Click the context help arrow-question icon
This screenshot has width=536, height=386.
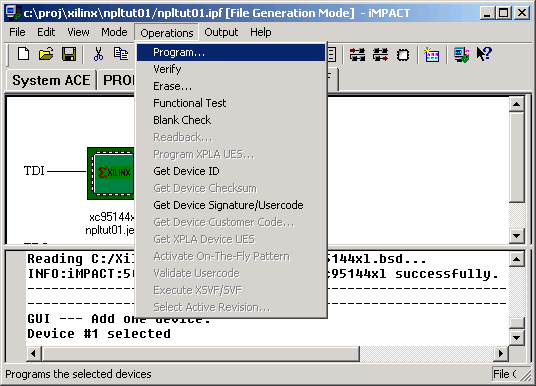pos(484,54)
